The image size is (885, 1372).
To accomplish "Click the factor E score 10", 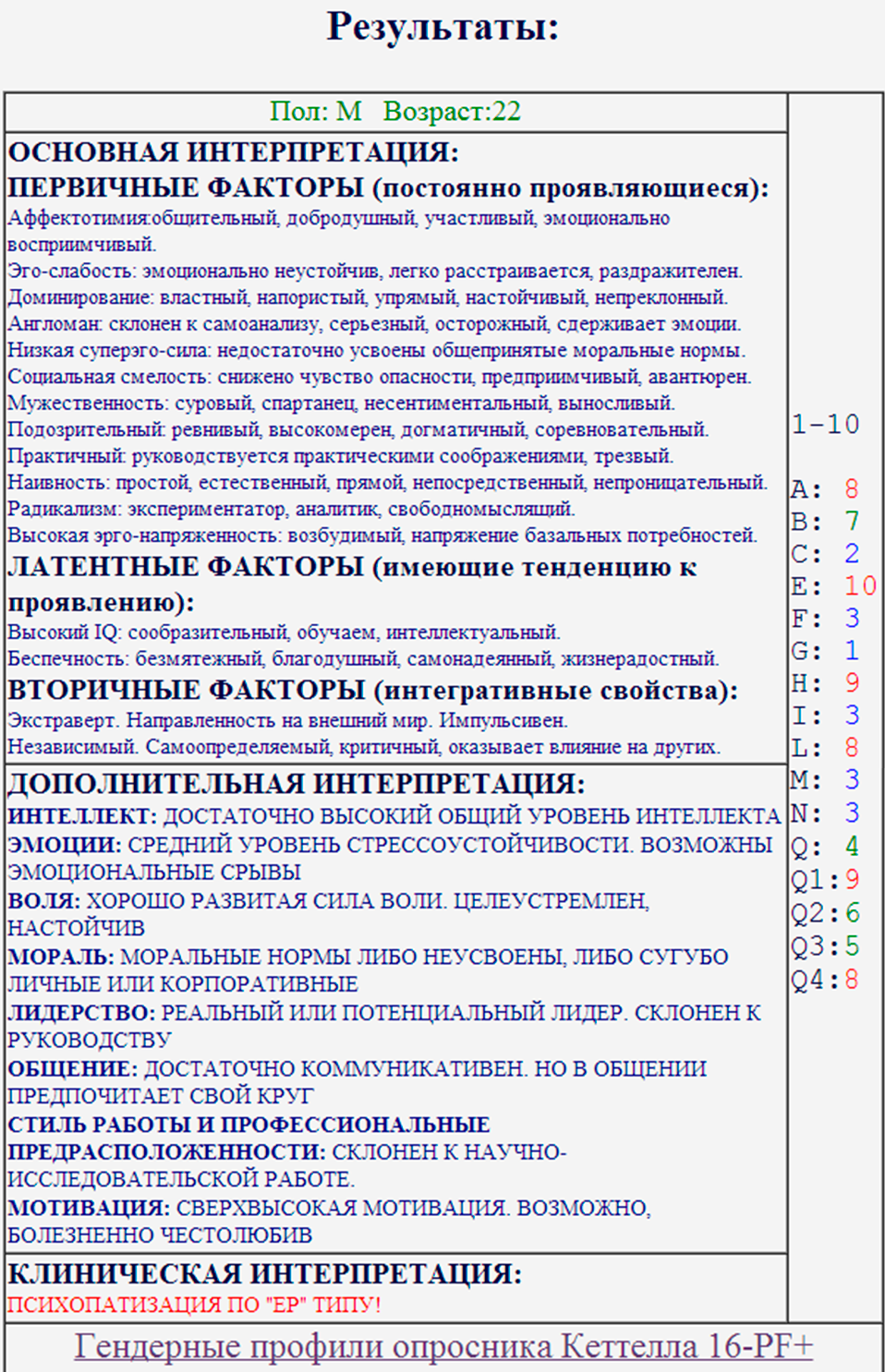I will pos(860,586).
